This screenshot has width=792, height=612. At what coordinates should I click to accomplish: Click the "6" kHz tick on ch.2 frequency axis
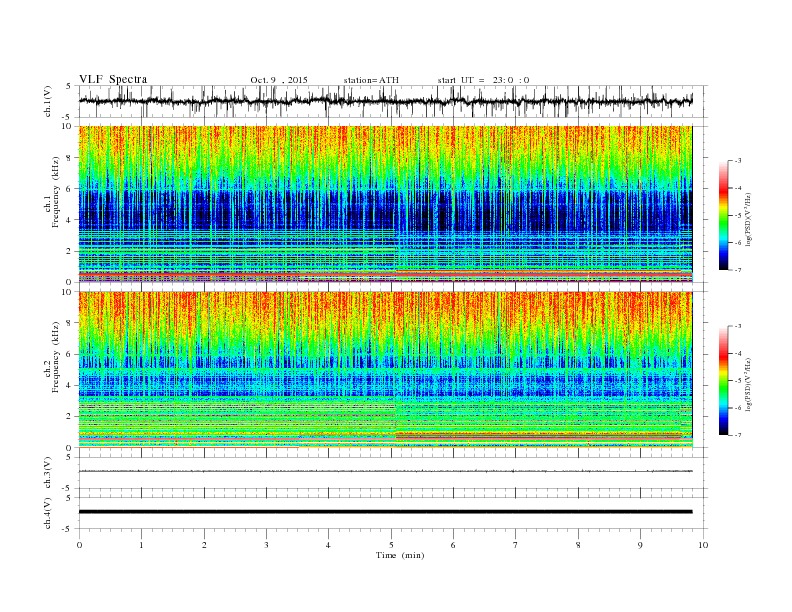(x=70, y=354)
